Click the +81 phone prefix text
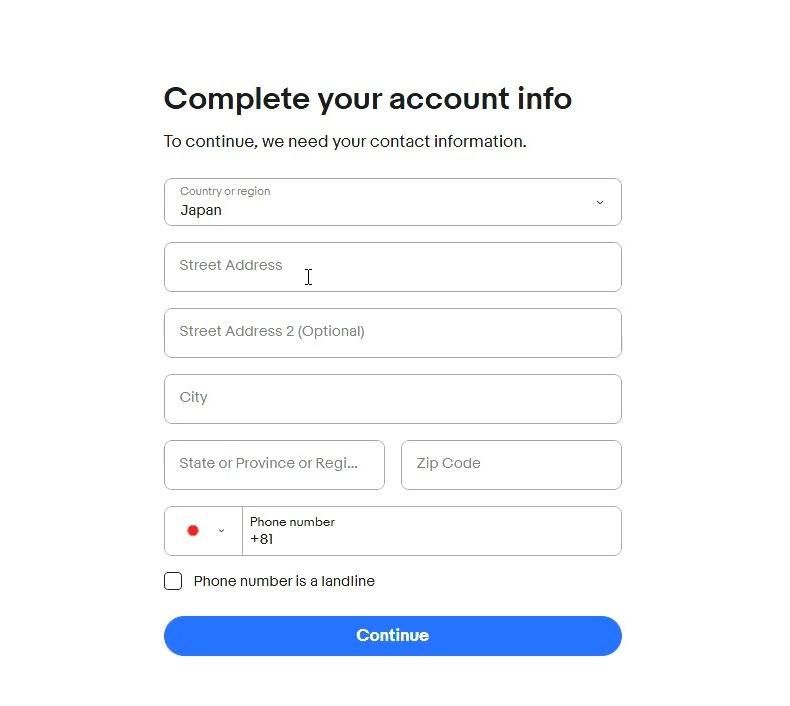This screenshot has height=706, width=790. 262,540
